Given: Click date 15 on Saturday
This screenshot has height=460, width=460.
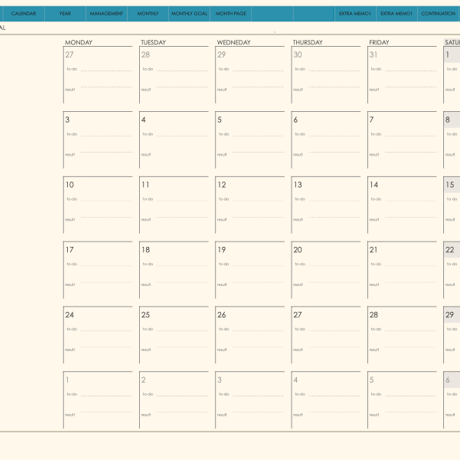Looking at the screenshot, I should pos(450,185).
